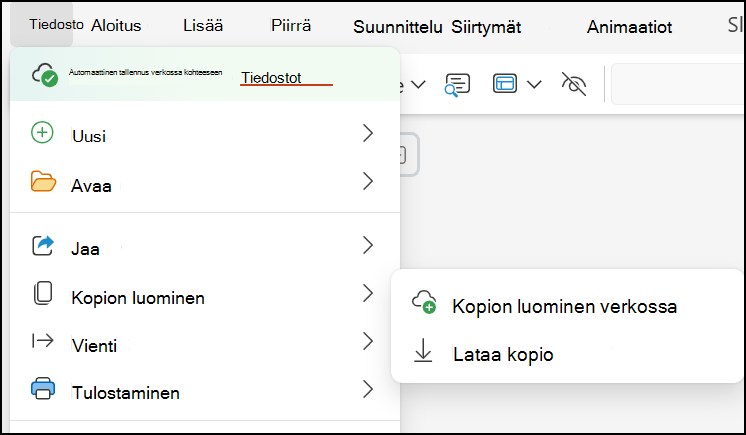The image size is (746, 435).
Task: Click the Tulostaminen printer icon
Action: 43,388
